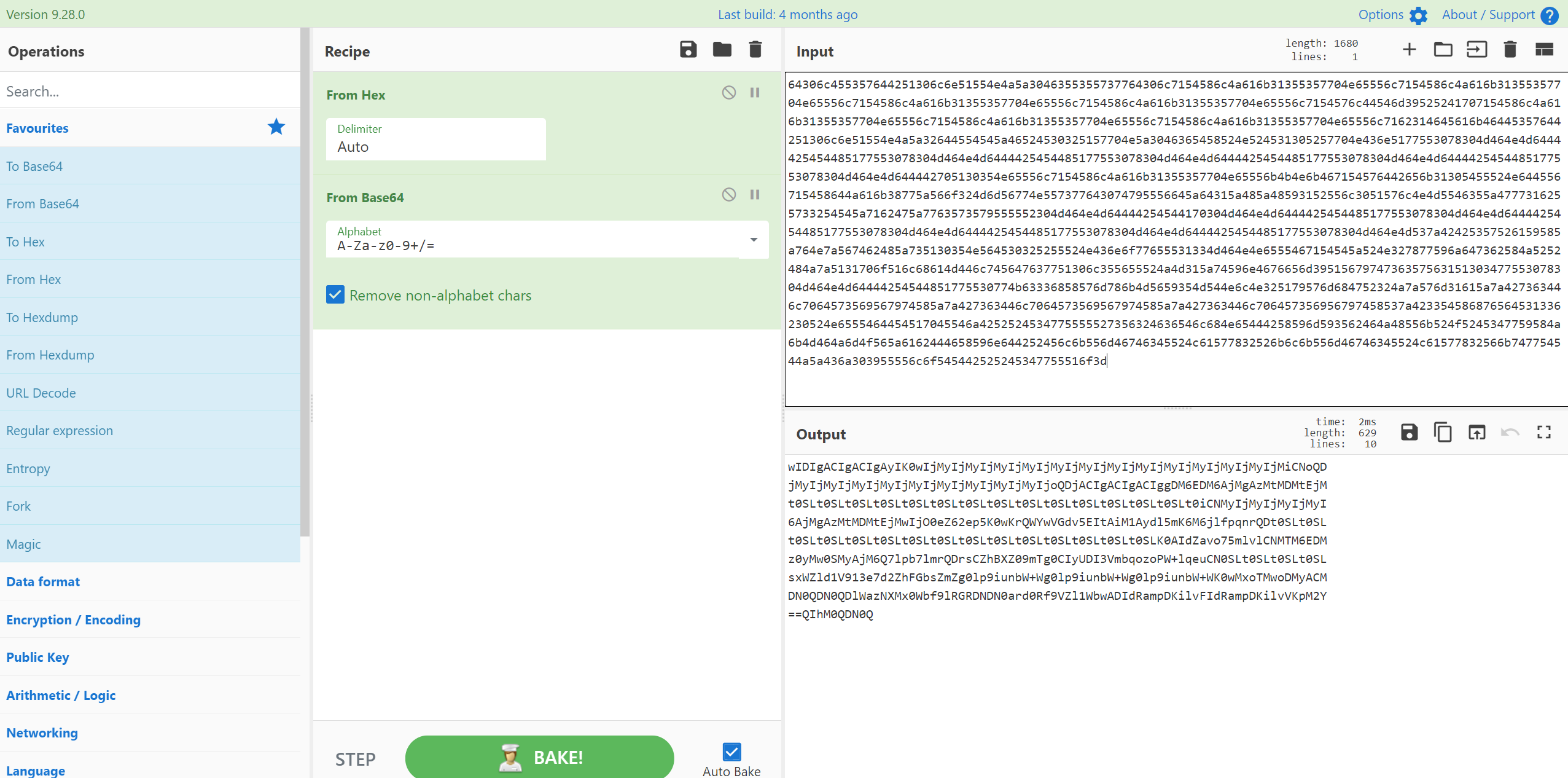Expand the Encryption / Encoding category
This screenshot has height=778, width=1568.
(73, 619)
